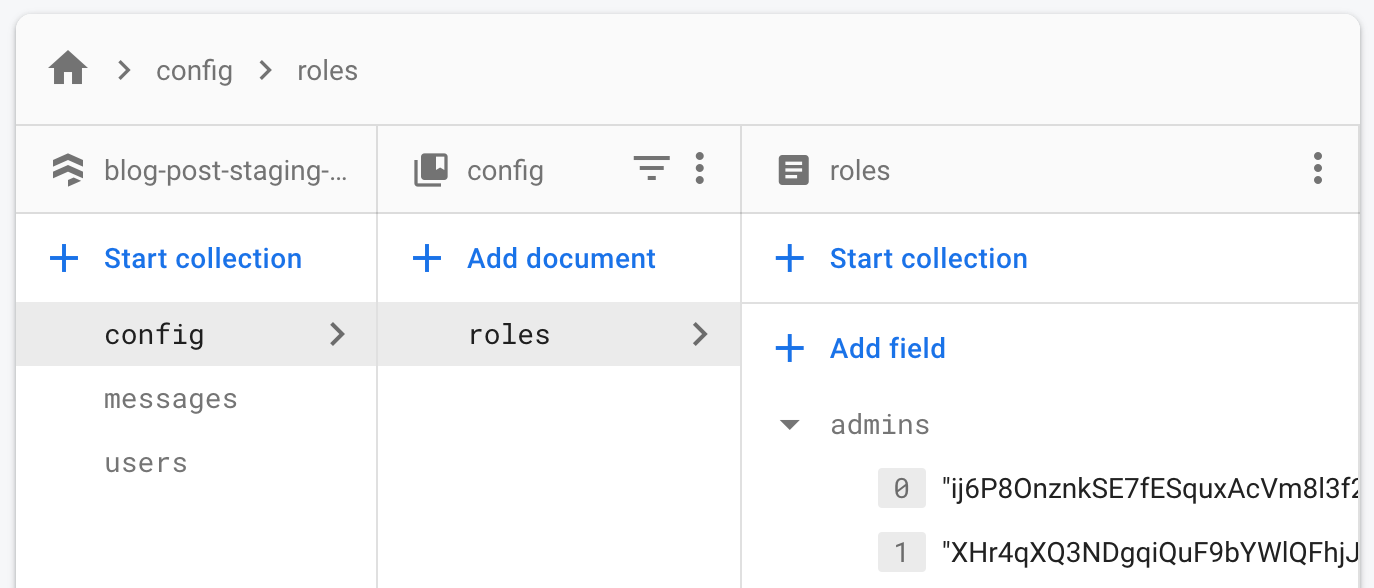Collapse the admins array field
The height and width of the screenshot is (588, 1374).
coord(790,425)
